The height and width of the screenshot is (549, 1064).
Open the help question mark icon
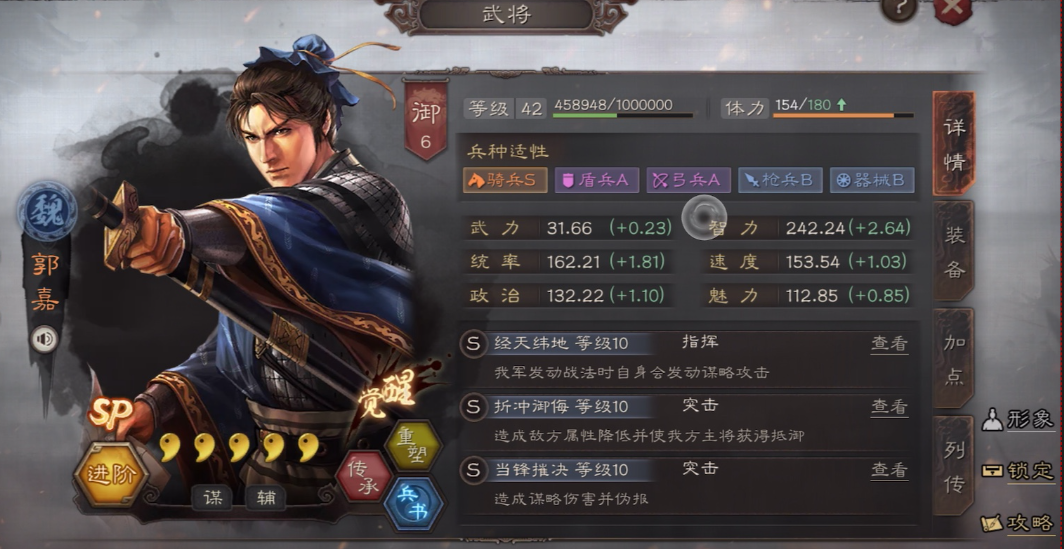(898, 10)
